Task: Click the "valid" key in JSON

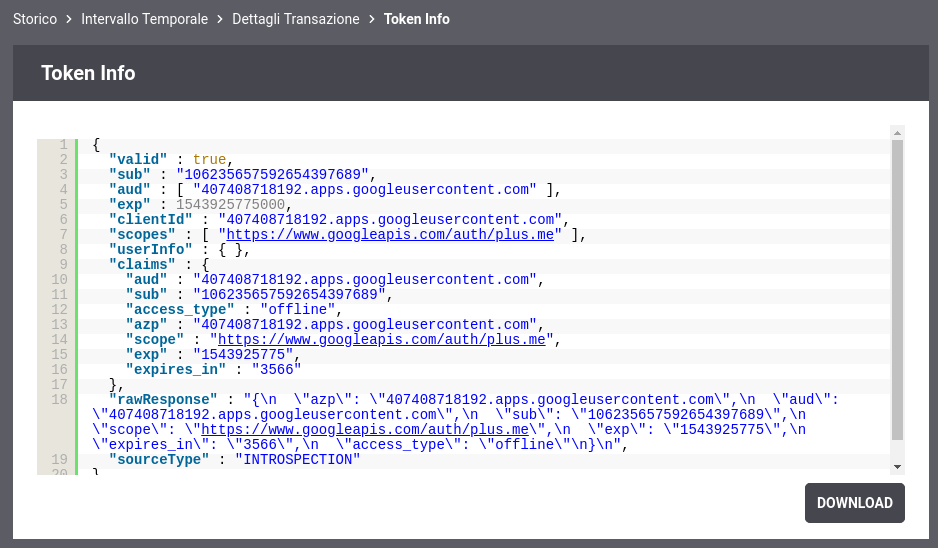Action: coord(138,160)
